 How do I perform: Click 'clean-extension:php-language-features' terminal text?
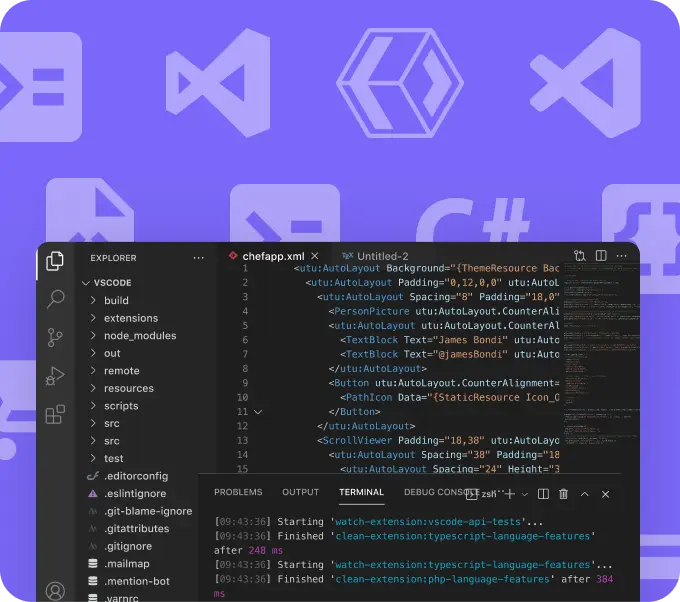click(442, 579)
